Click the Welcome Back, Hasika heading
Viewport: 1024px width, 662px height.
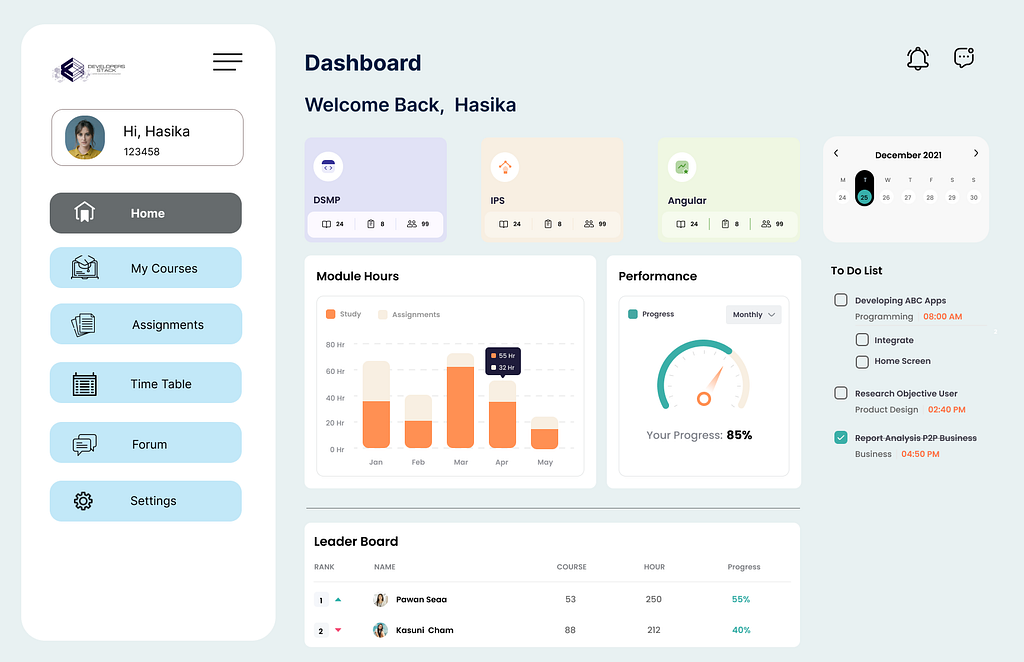410,104
